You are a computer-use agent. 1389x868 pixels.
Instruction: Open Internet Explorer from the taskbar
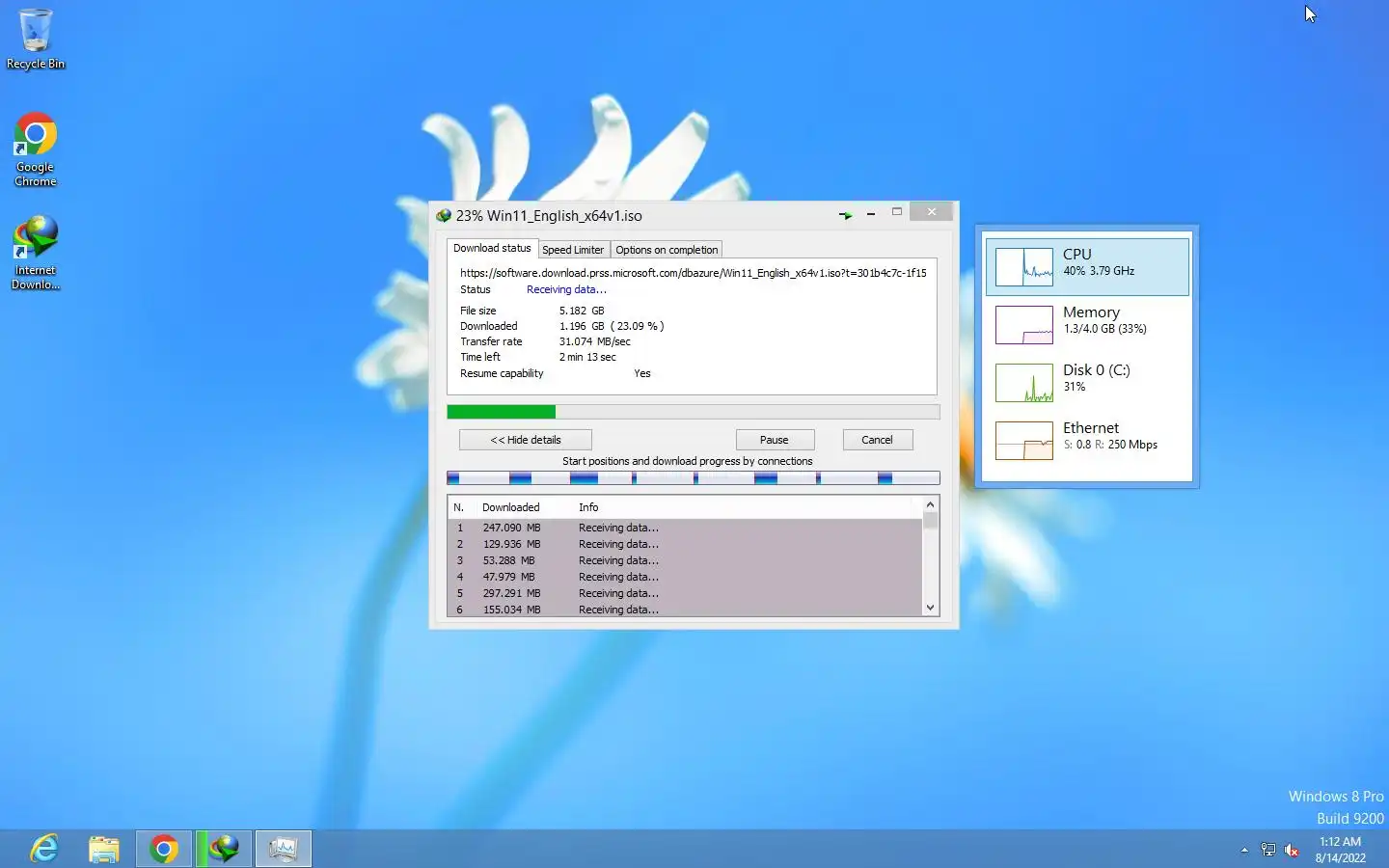pyautogui.click(x=44, y=849)
